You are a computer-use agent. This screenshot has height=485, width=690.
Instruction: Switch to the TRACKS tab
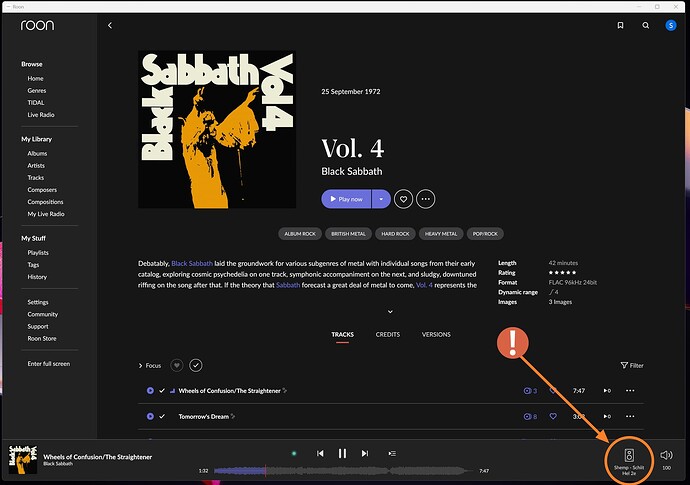[x=342, y=334]
